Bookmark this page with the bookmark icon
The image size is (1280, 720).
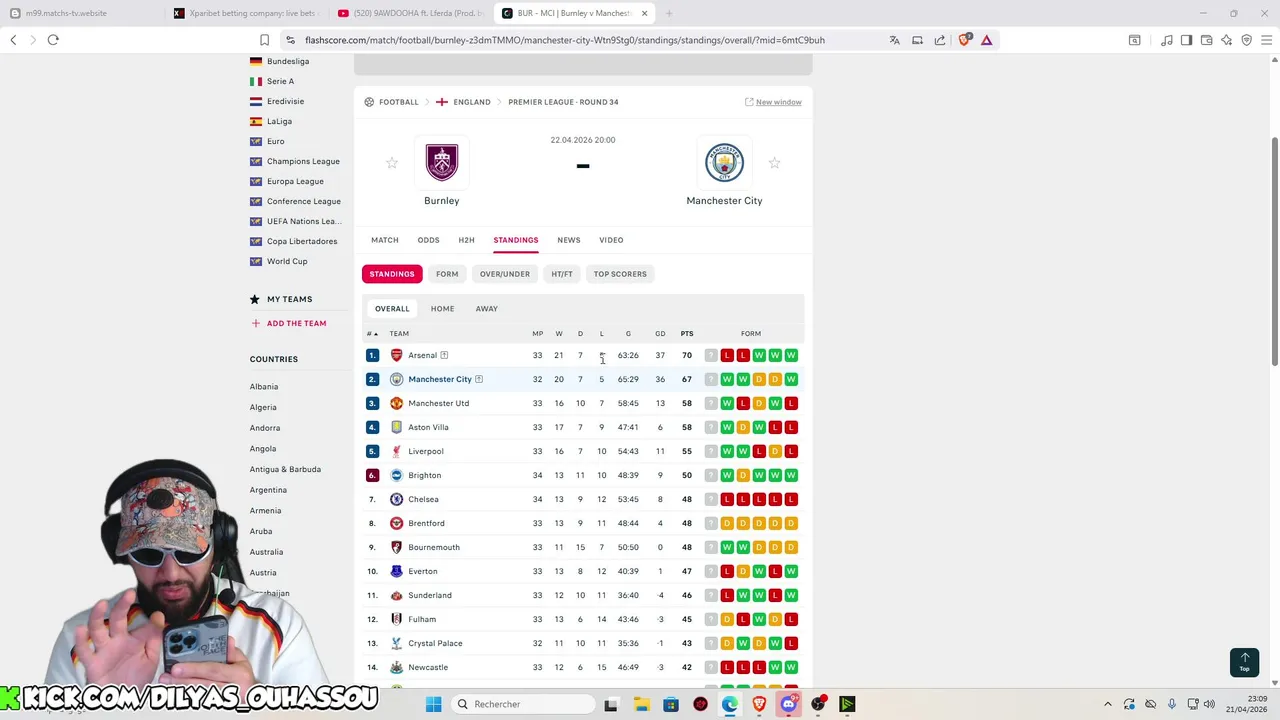tap(264, 40)
